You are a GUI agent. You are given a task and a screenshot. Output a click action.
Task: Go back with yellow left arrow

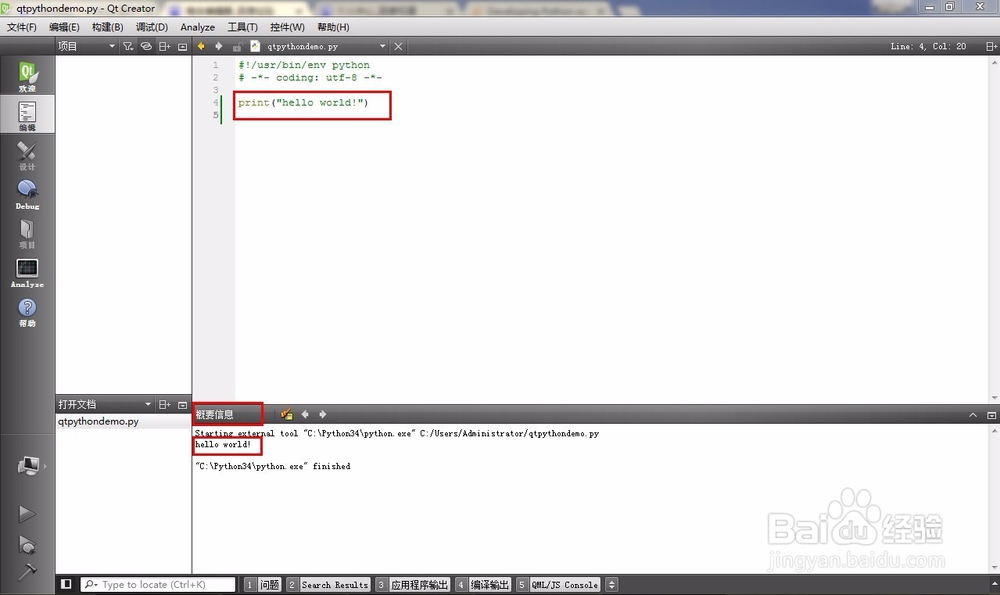[201, 46]
